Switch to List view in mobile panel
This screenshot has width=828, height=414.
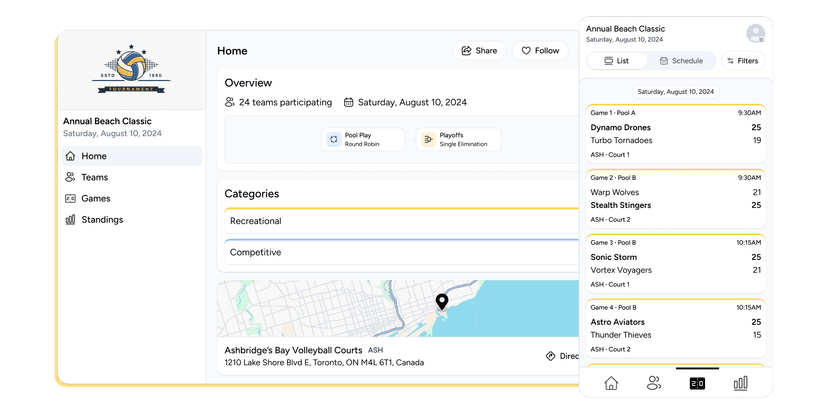tap(617, 61)
